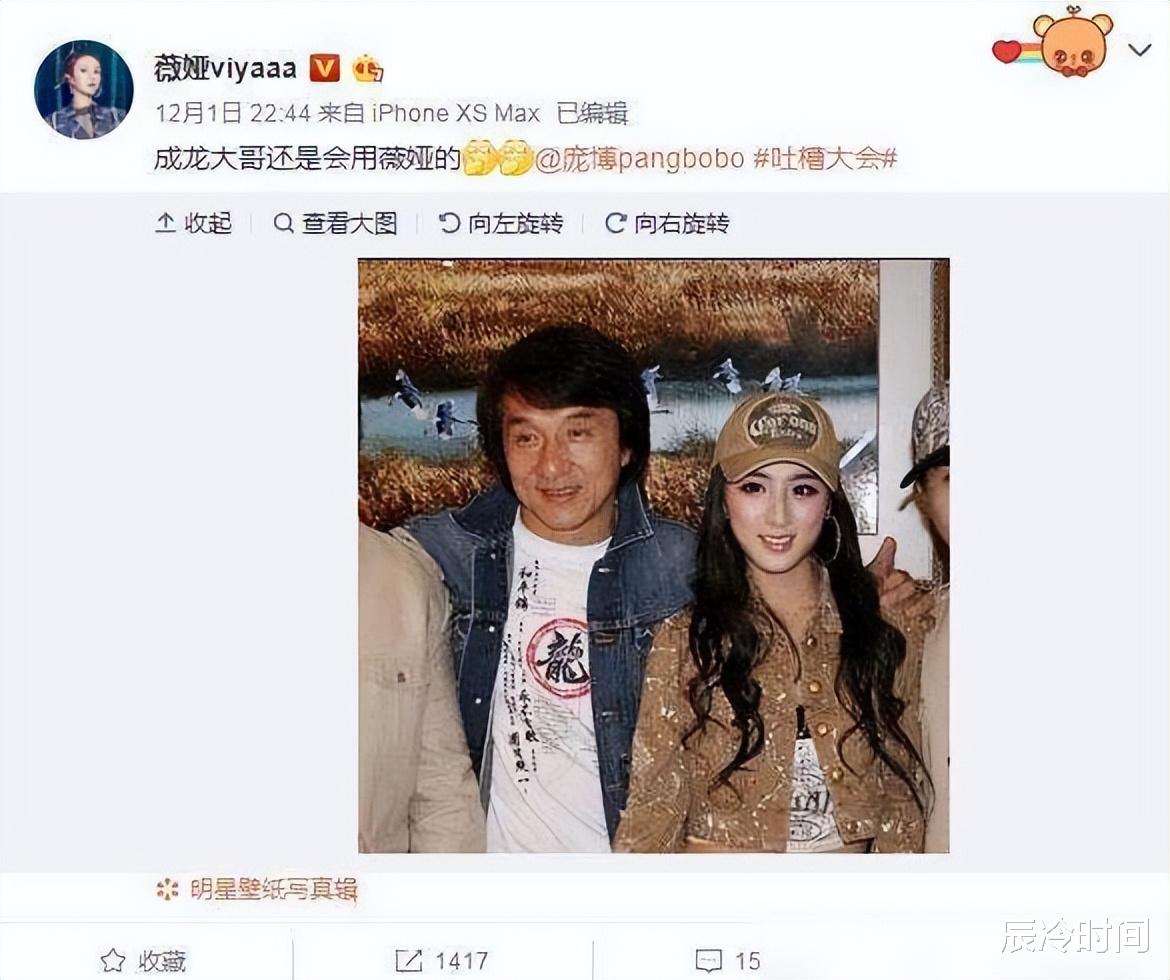Click the magnifier icon beside 查看大图

click(x=283, y=223)
